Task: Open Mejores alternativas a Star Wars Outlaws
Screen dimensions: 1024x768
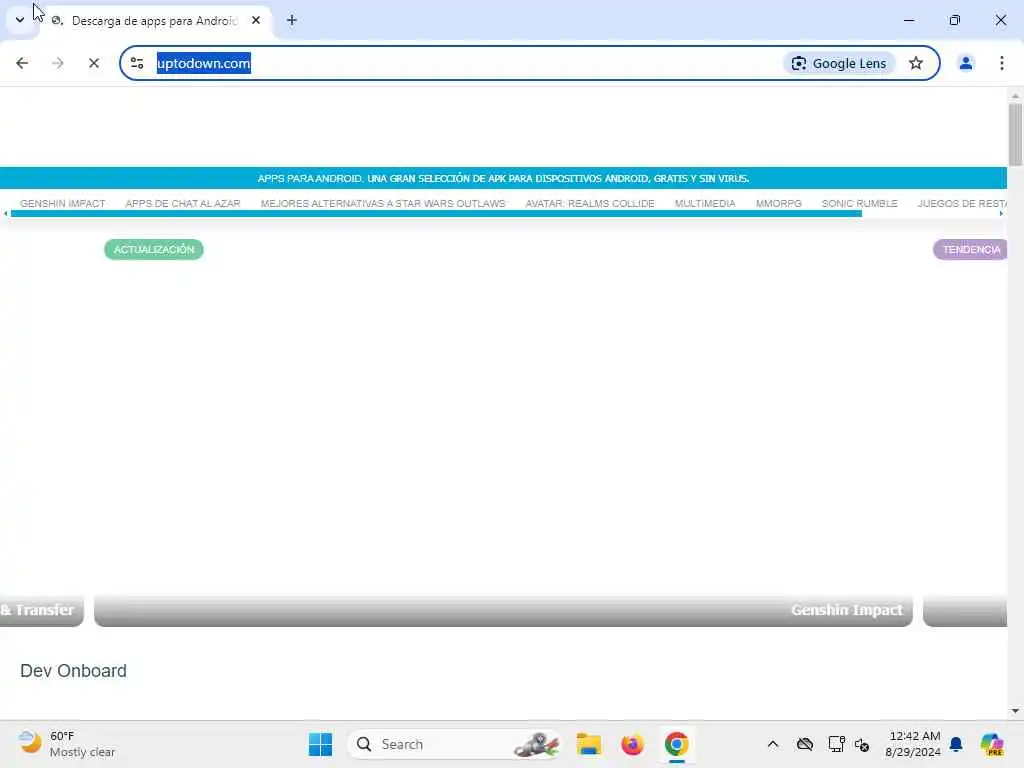Action: click(383, 204)
